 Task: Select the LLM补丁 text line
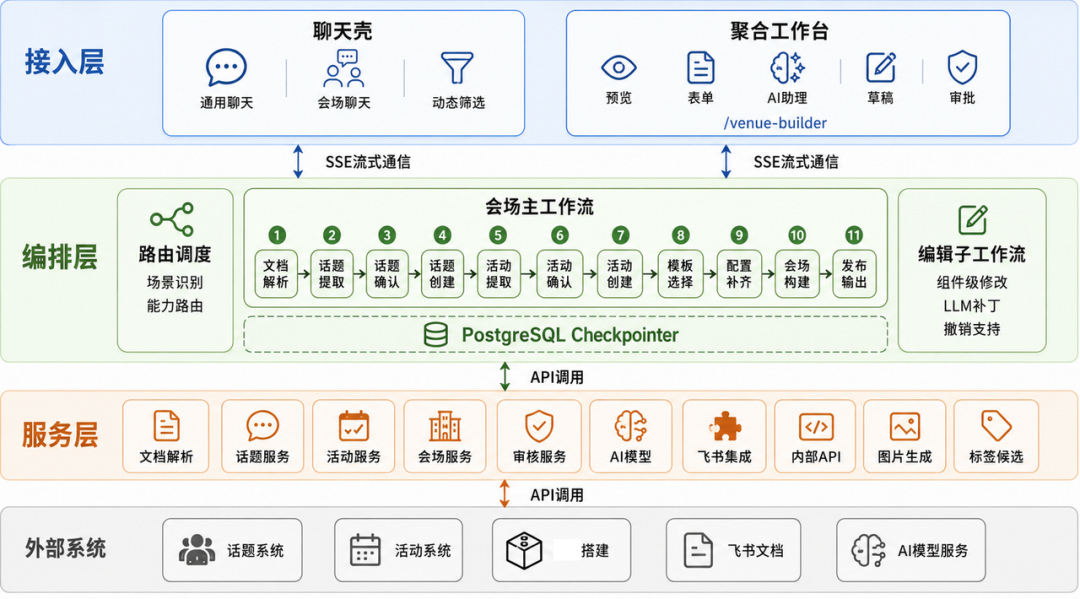coord(972,306)
